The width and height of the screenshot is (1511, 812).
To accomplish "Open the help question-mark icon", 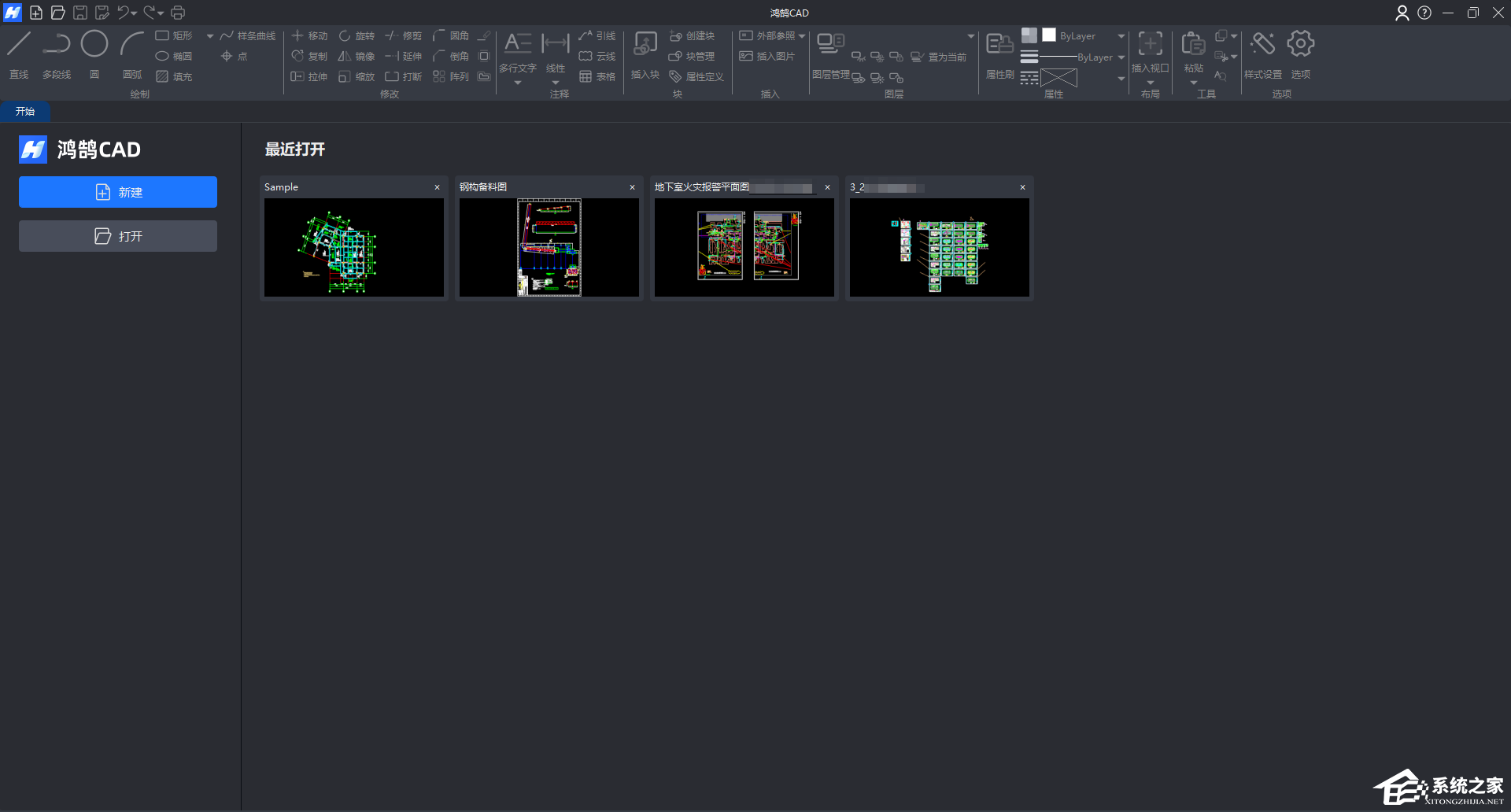I will coord(1424,13).
